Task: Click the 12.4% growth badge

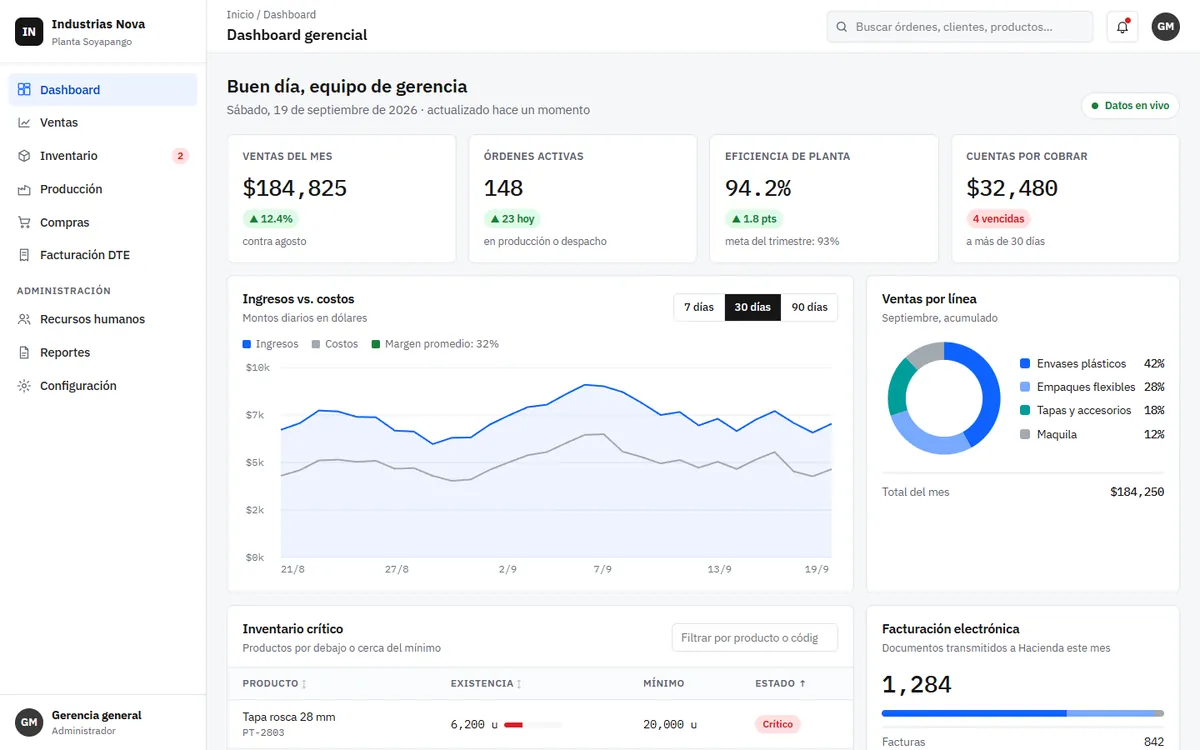Action: pos(271,219)
